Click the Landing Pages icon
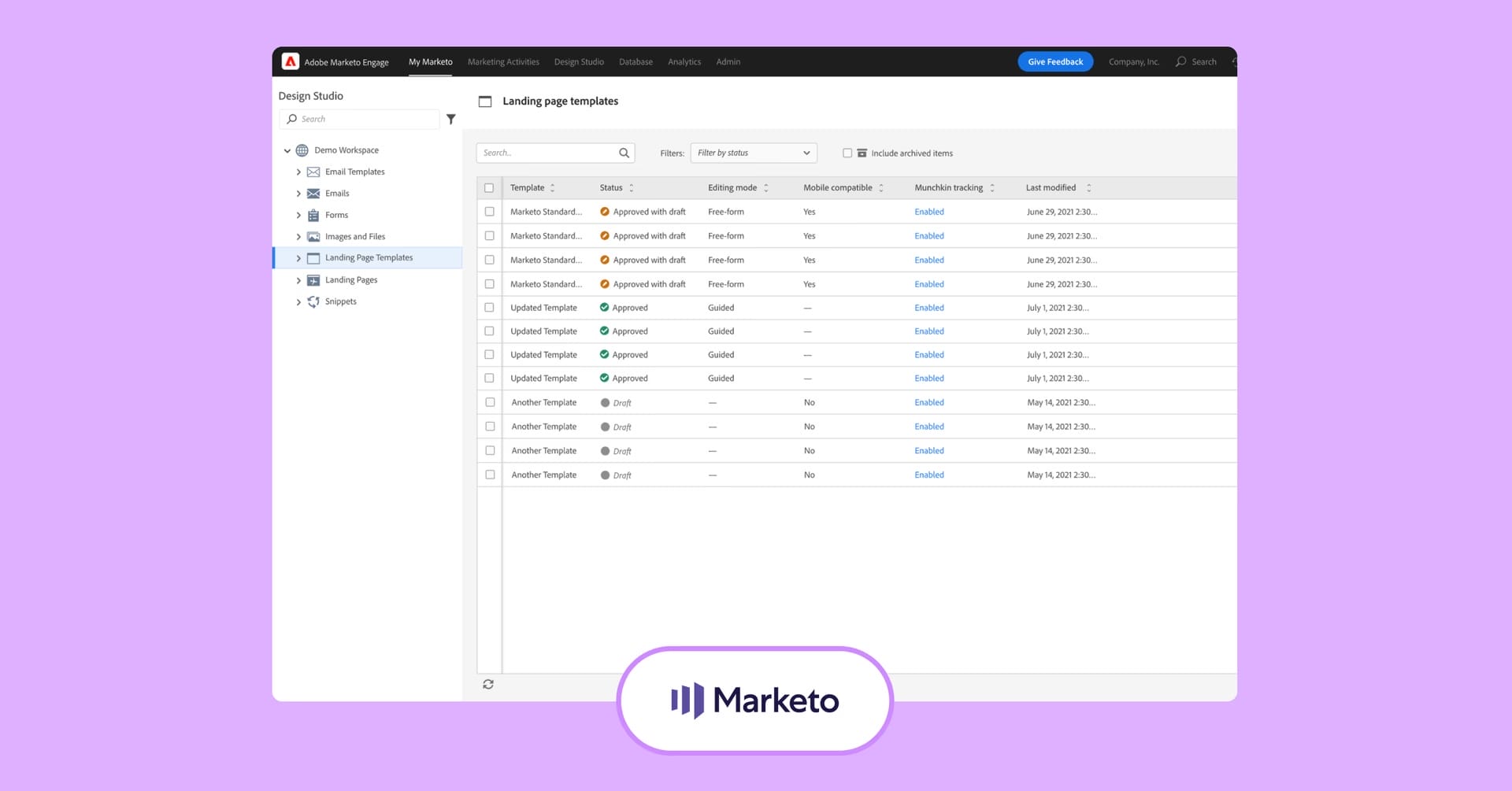The height and width of the screenshot is (791, 1512). (313, 279)
